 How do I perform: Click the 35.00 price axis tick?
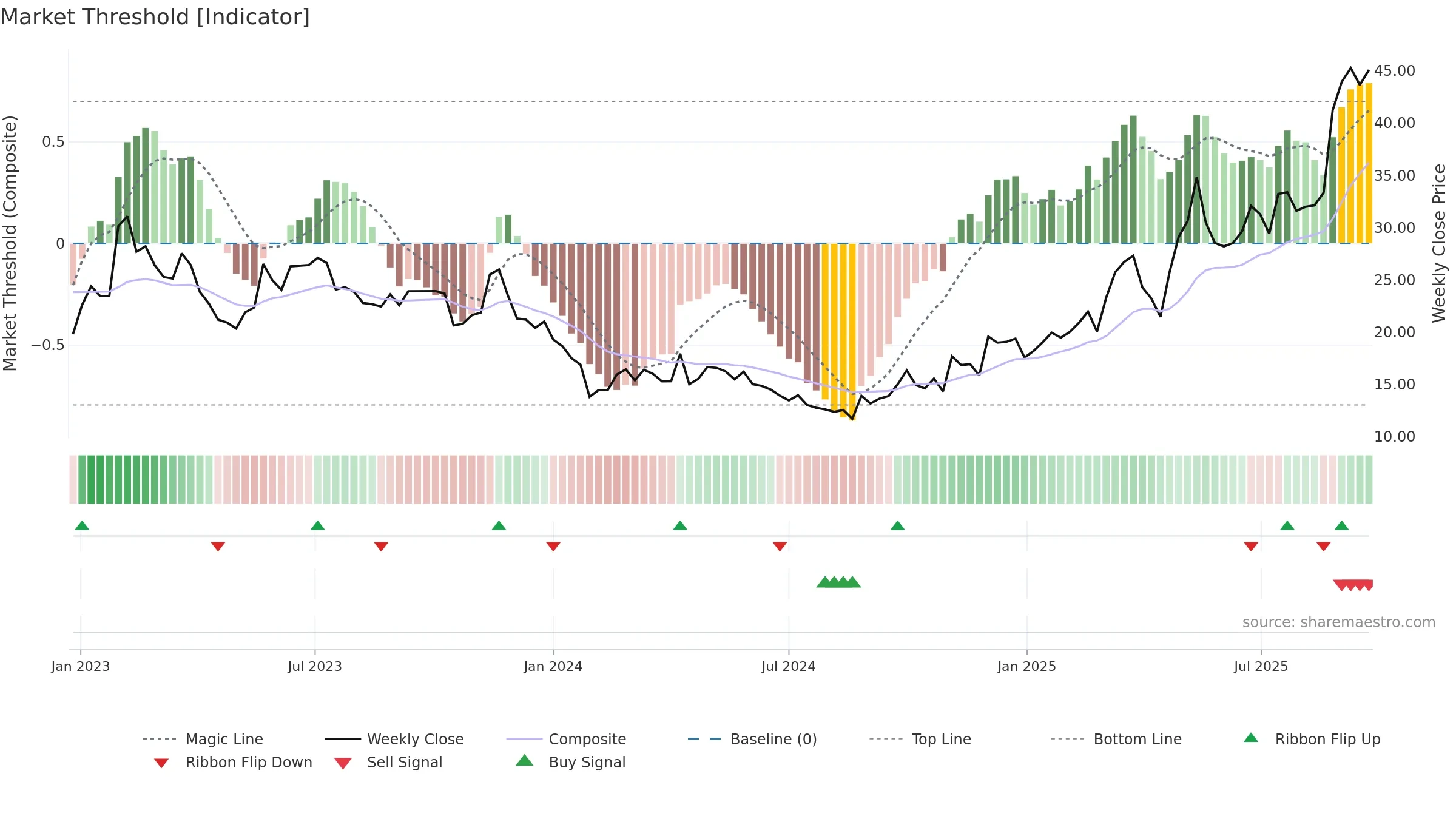coord(1395,176)
